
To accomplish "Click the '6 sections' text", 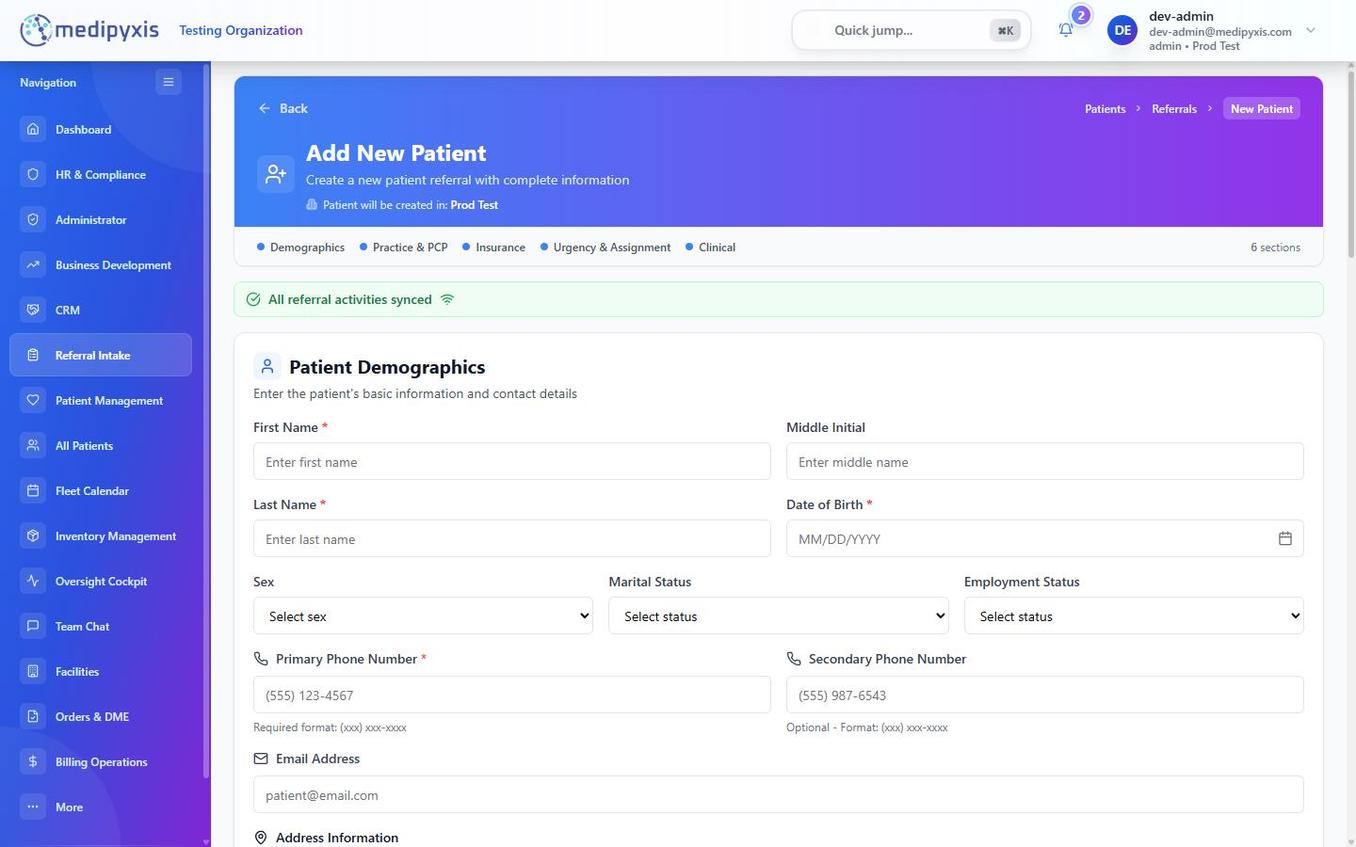I will coord(1275,247).
